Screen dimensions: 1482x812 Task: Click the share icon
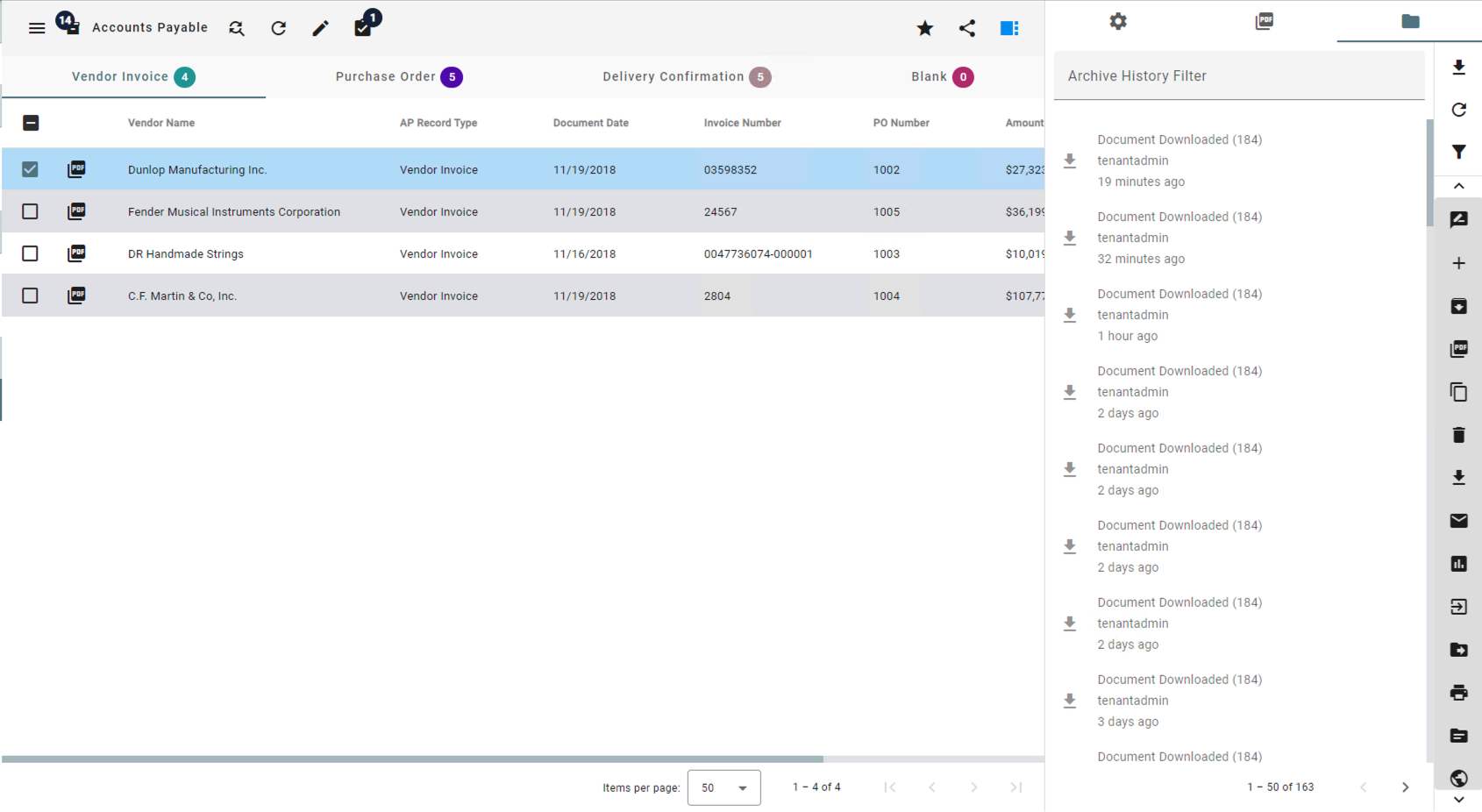pyautogui.click(x=967, y=28)
